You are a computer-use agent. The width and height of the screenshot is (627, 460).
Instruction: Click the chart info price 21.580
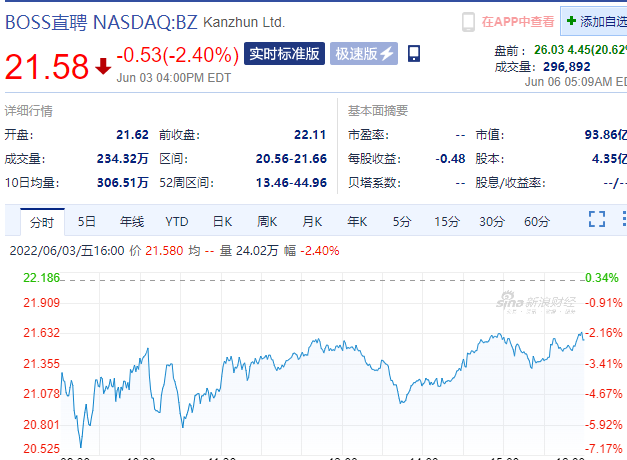pyautogui.click(x=164, y=251)
